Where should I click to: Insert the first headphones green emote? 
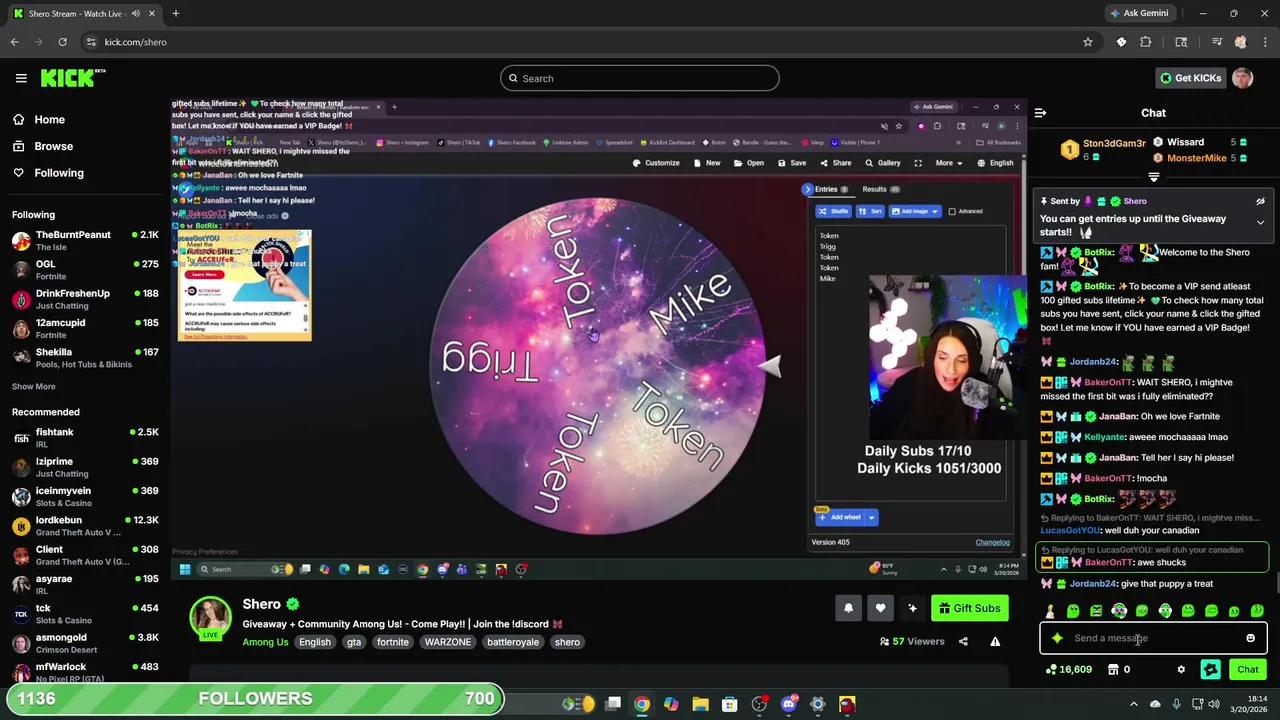1119,610
